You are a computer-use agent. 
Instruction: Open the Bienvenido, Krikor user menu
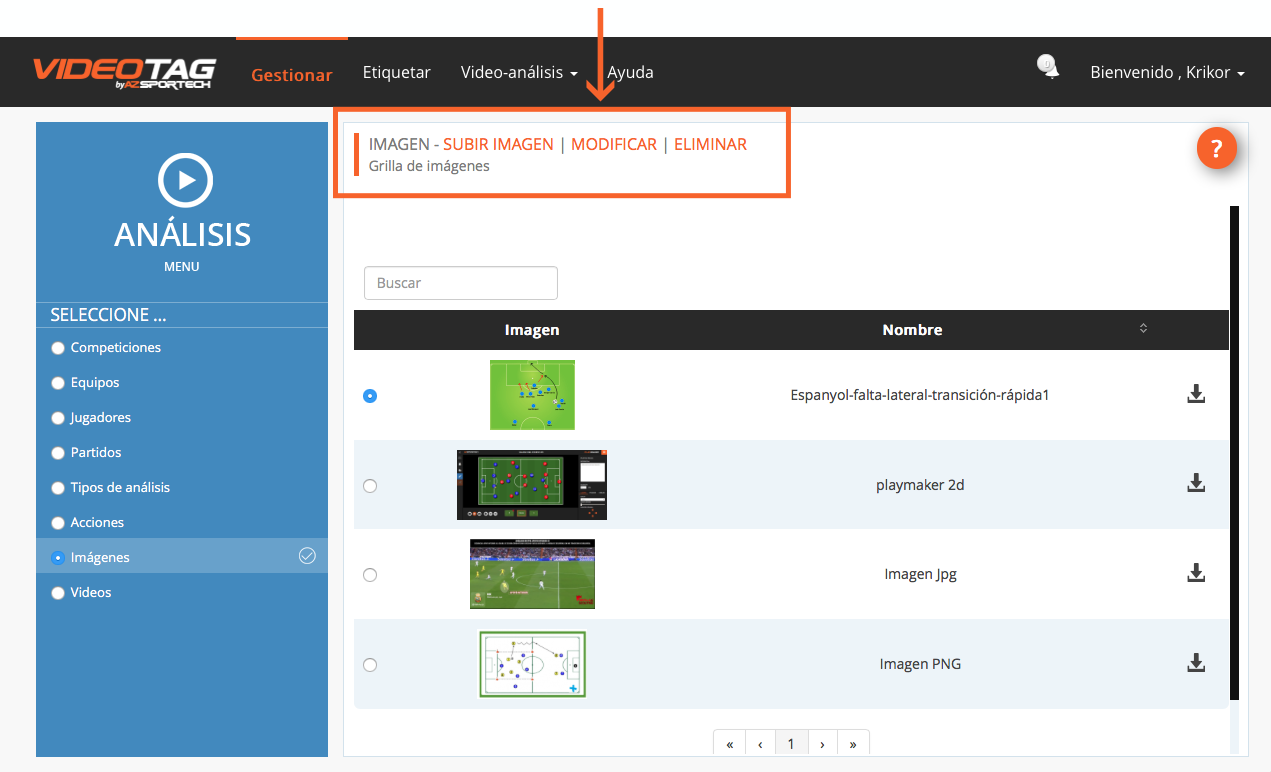click(x=1166, y=73)
